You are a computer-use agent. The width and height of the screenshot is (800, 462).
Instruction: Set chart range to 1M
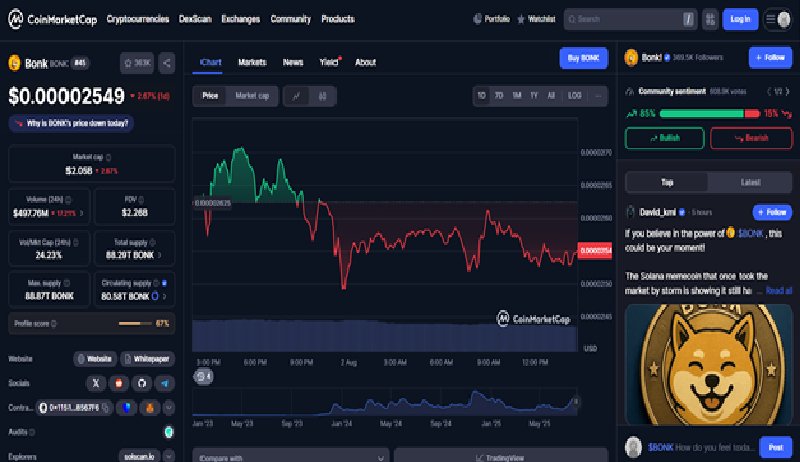pos(517,96)
